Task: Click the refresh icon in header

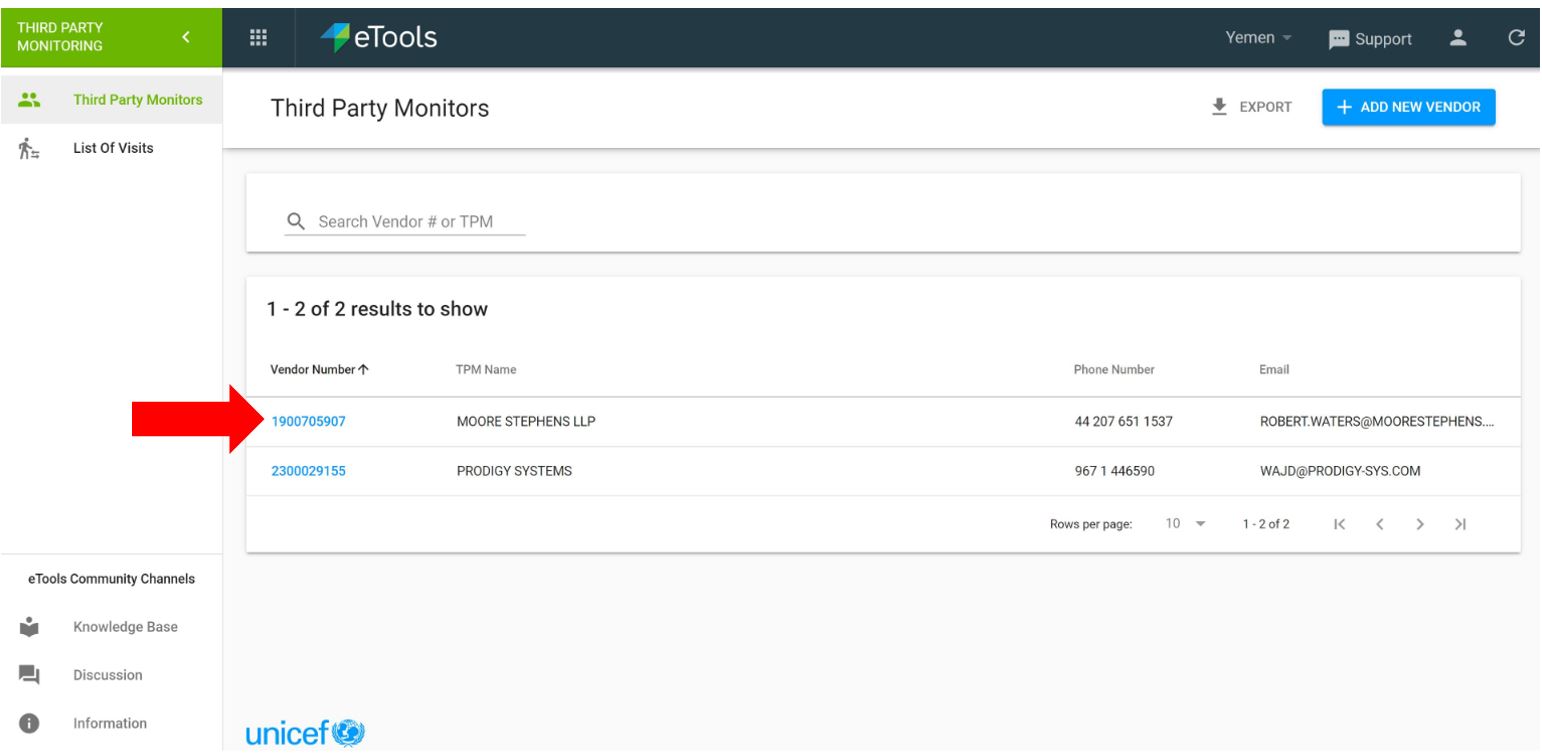Action: pyautogui.click(x=1517, y=38)
